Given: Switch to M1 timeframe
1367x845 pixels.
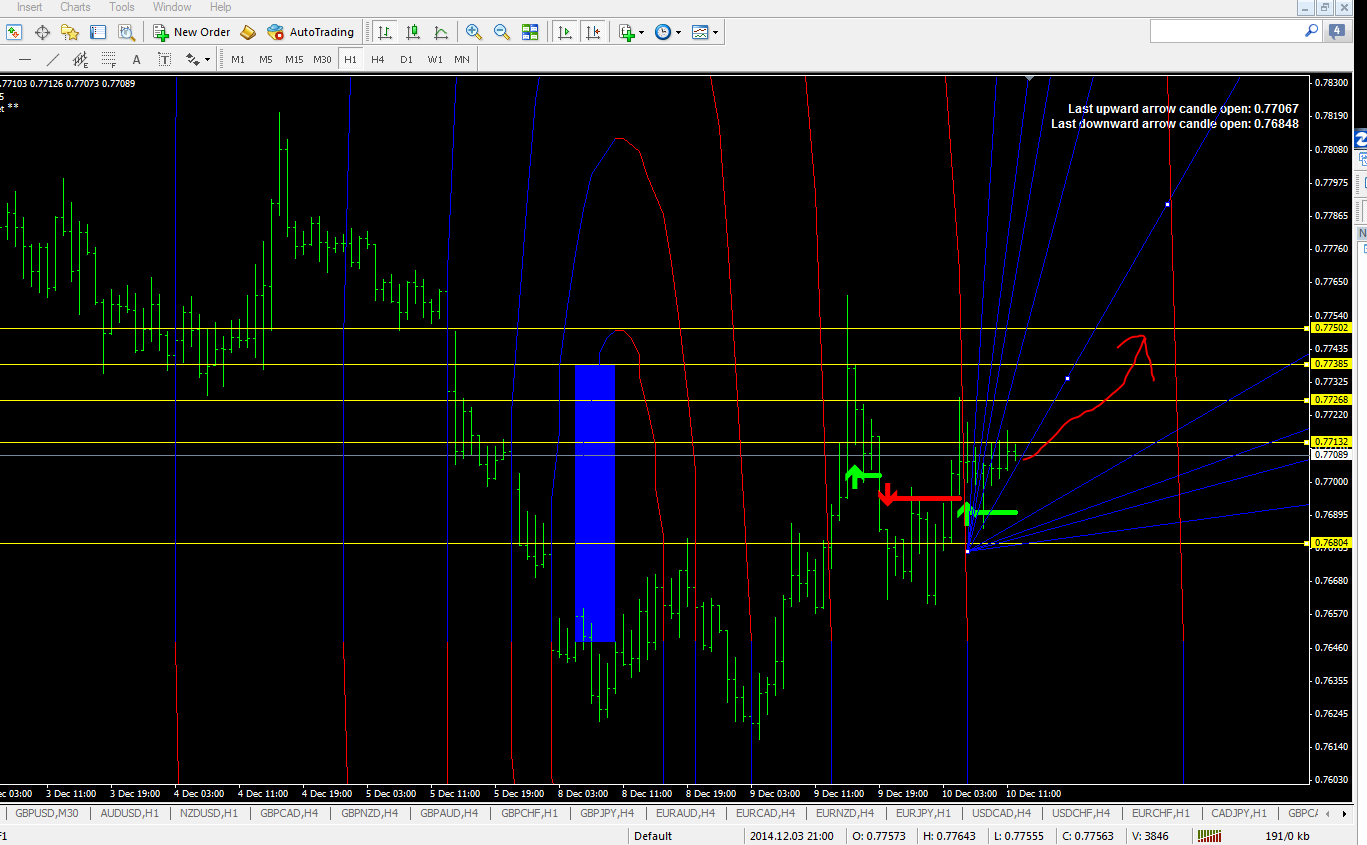Looking at the screenshot, I should point(238,59).
